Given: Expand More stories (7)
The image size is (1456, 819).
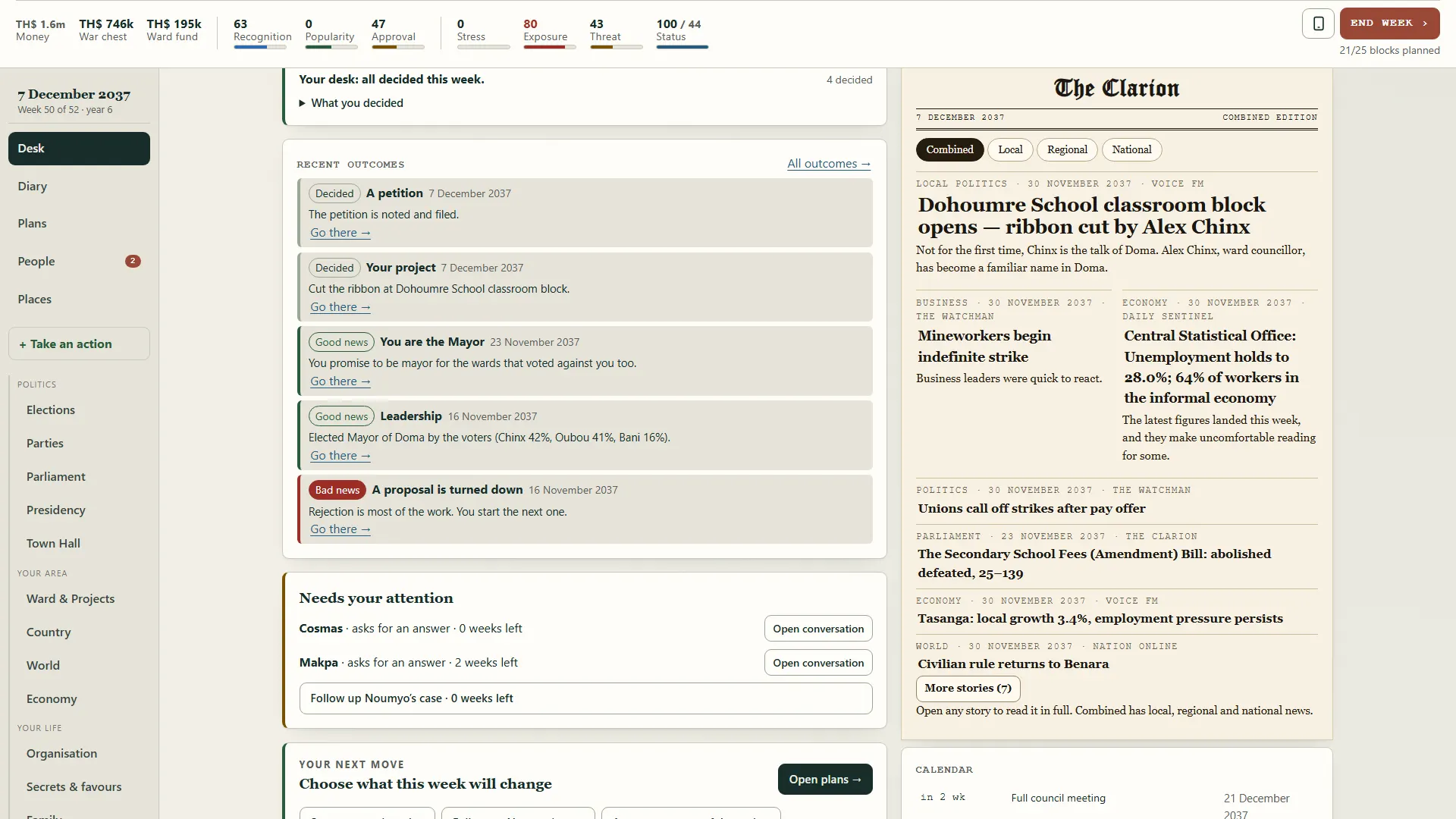Looking at the screenshot, I should point(968,689).
